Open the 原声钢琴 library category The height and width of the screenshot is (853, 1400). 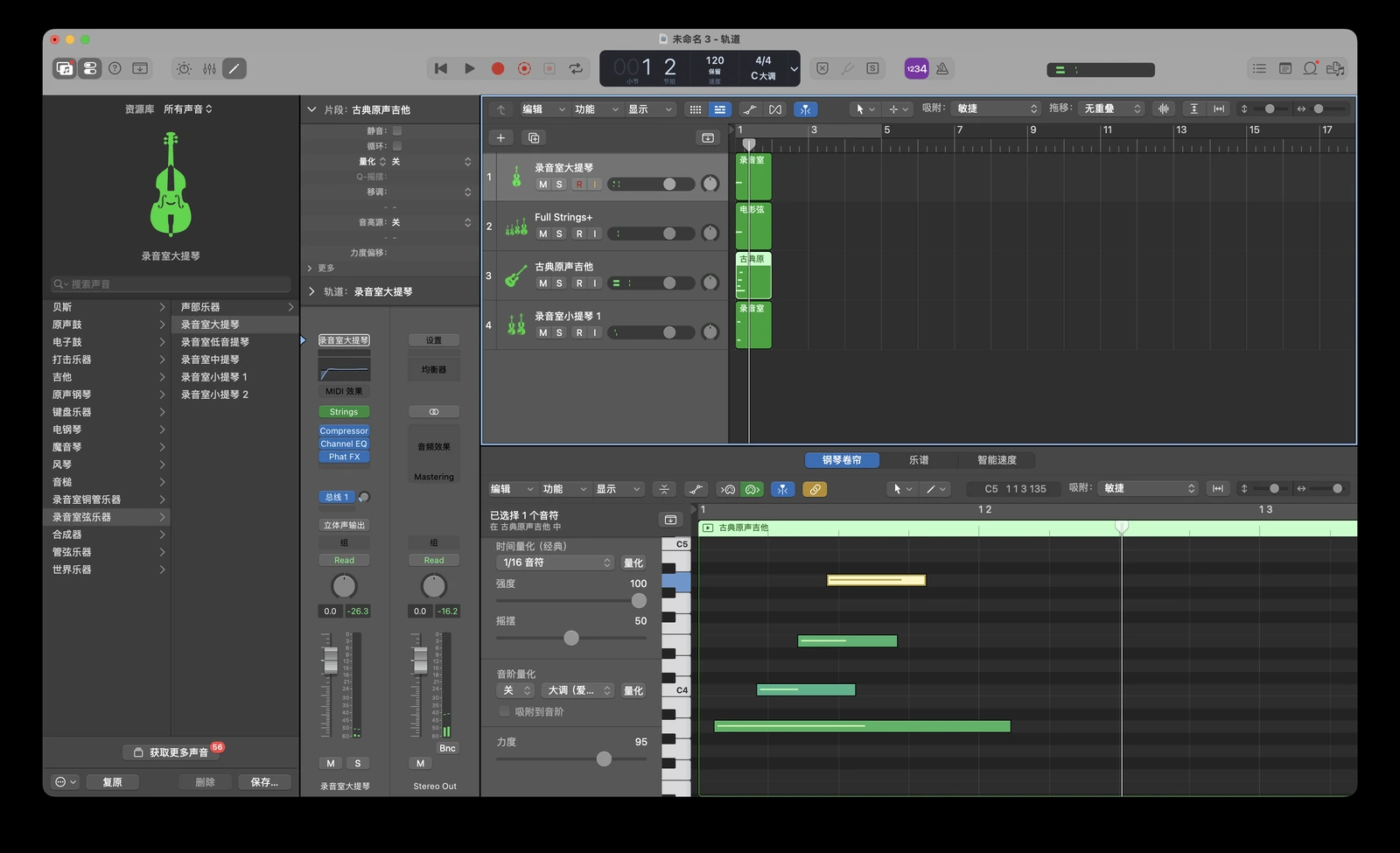(107, 395)
